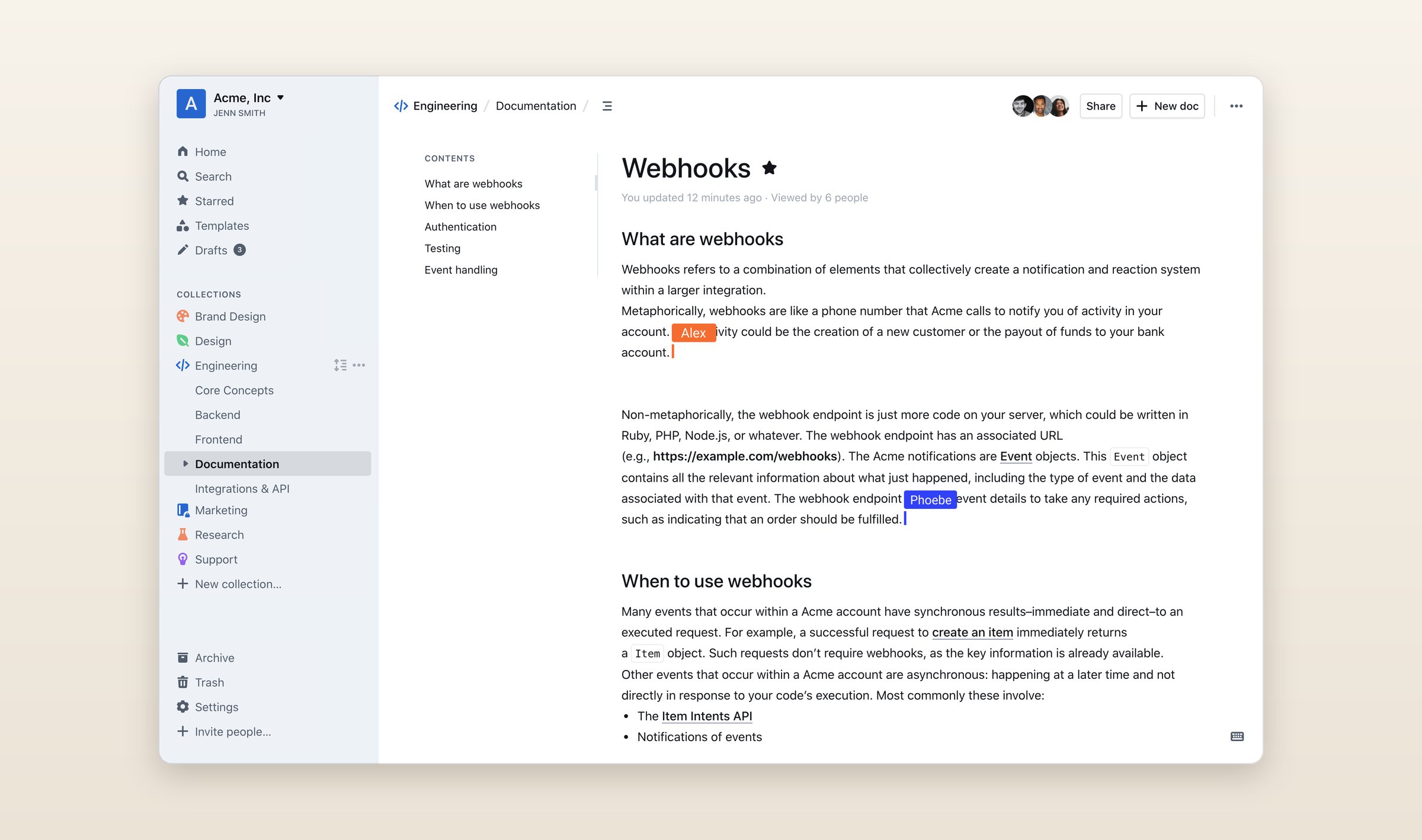This screenshot has height=840, width=1422.
Task: Create a New doc
Action: coord(1167,106)
